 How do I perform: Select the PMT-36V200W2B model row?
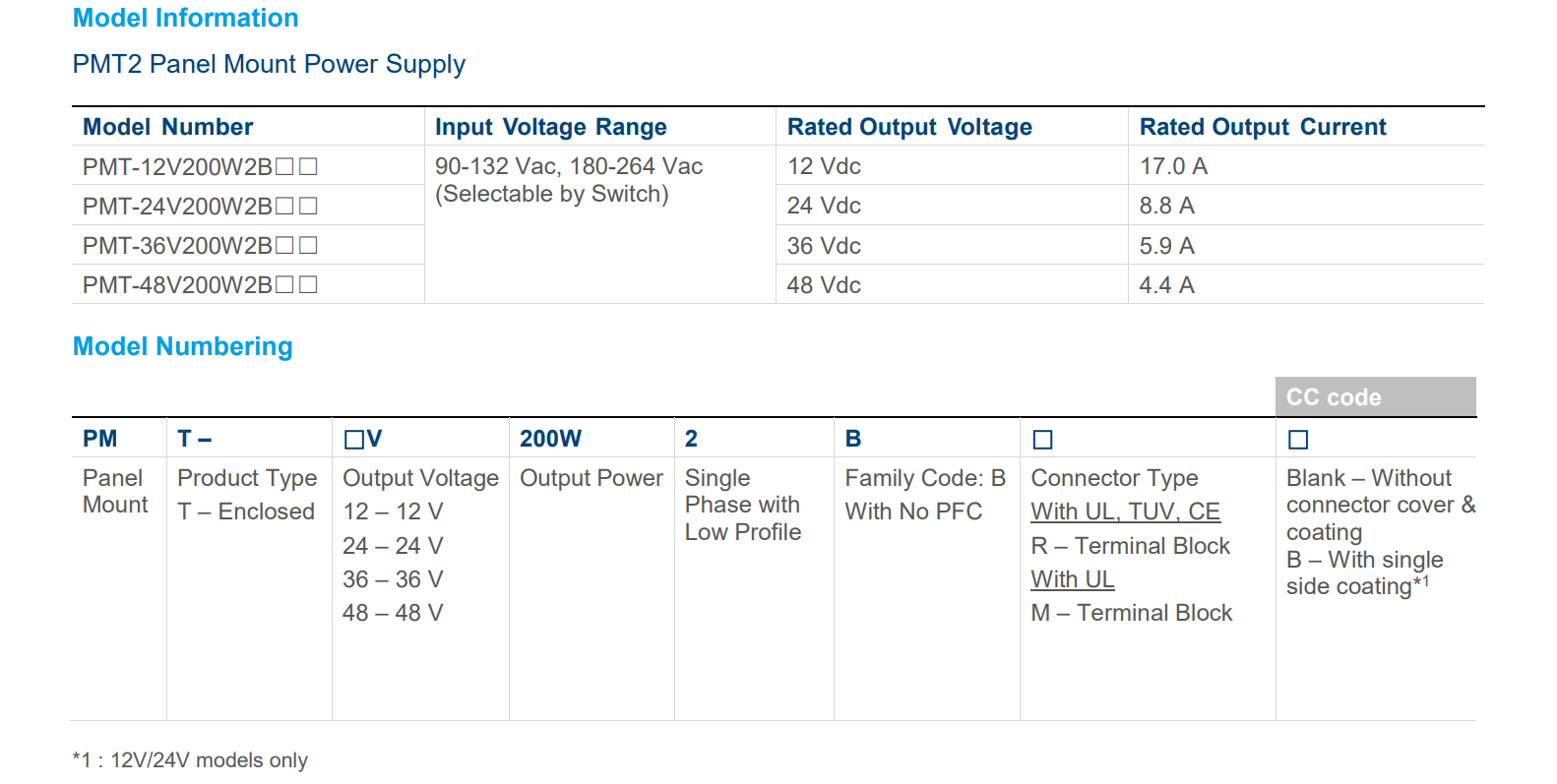click(x=200, y=245)
